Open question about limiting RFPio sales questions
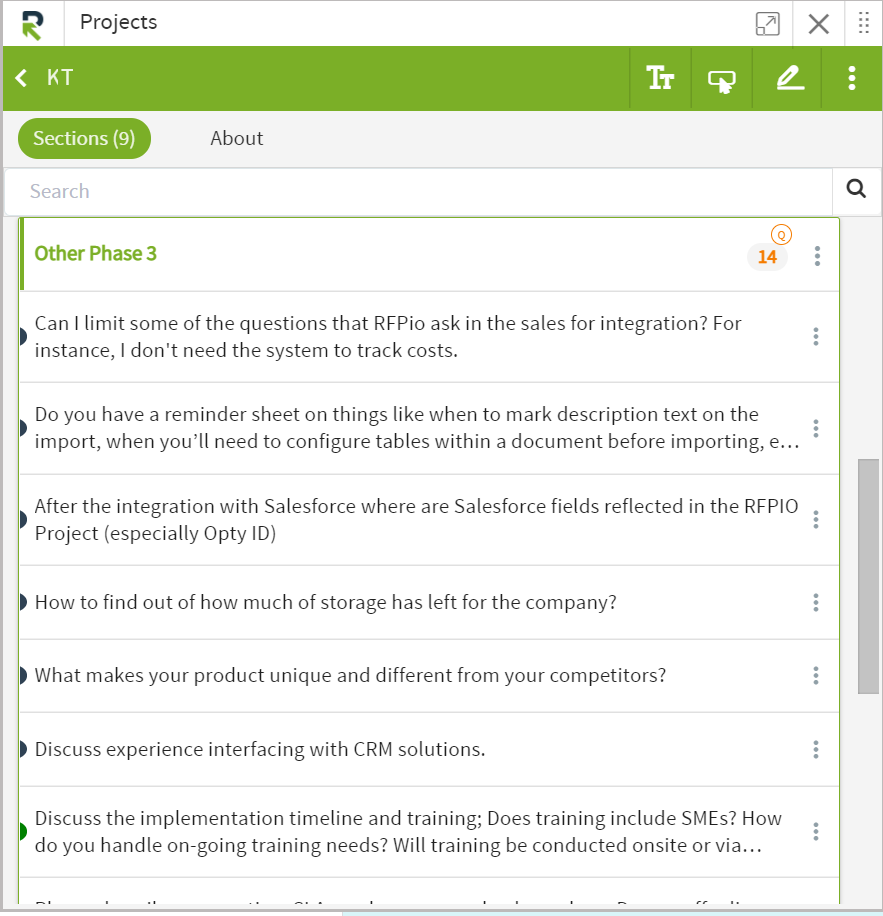Image resolution: width=883 pixels, height=916 pixels. 388,336
